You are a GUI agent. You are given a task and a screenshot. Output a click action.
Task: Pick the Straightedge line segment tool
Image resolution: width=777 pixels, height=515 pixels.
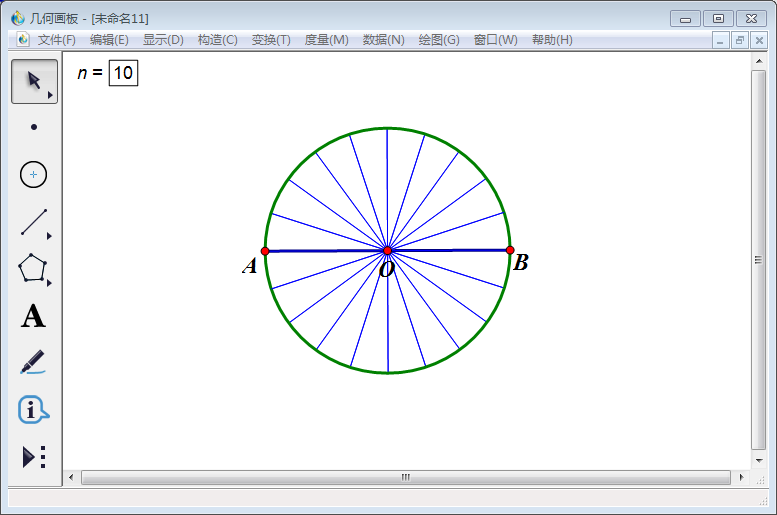click(x=34, y=222)
